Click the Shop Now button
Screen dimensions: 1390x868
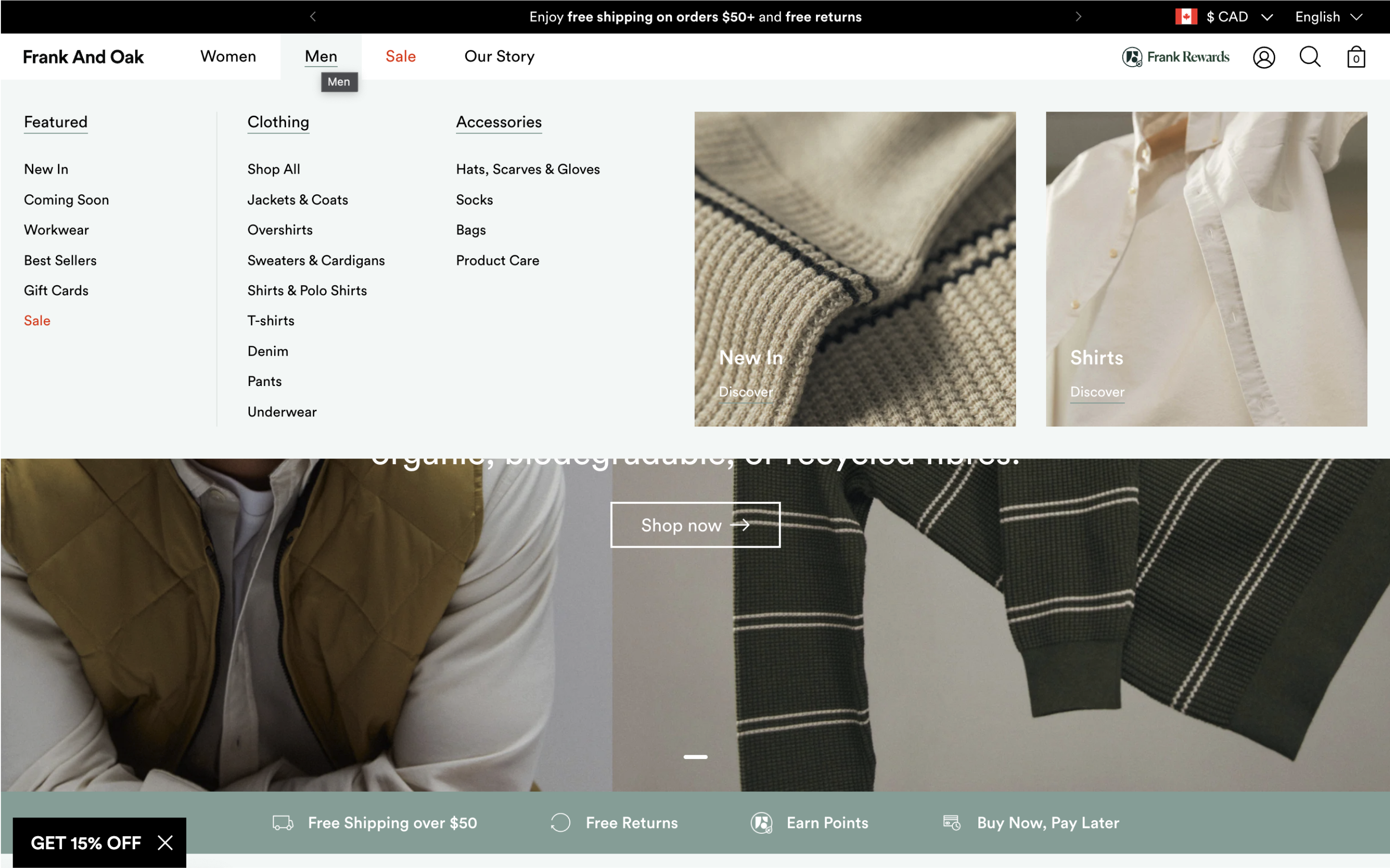pos(695,524)
